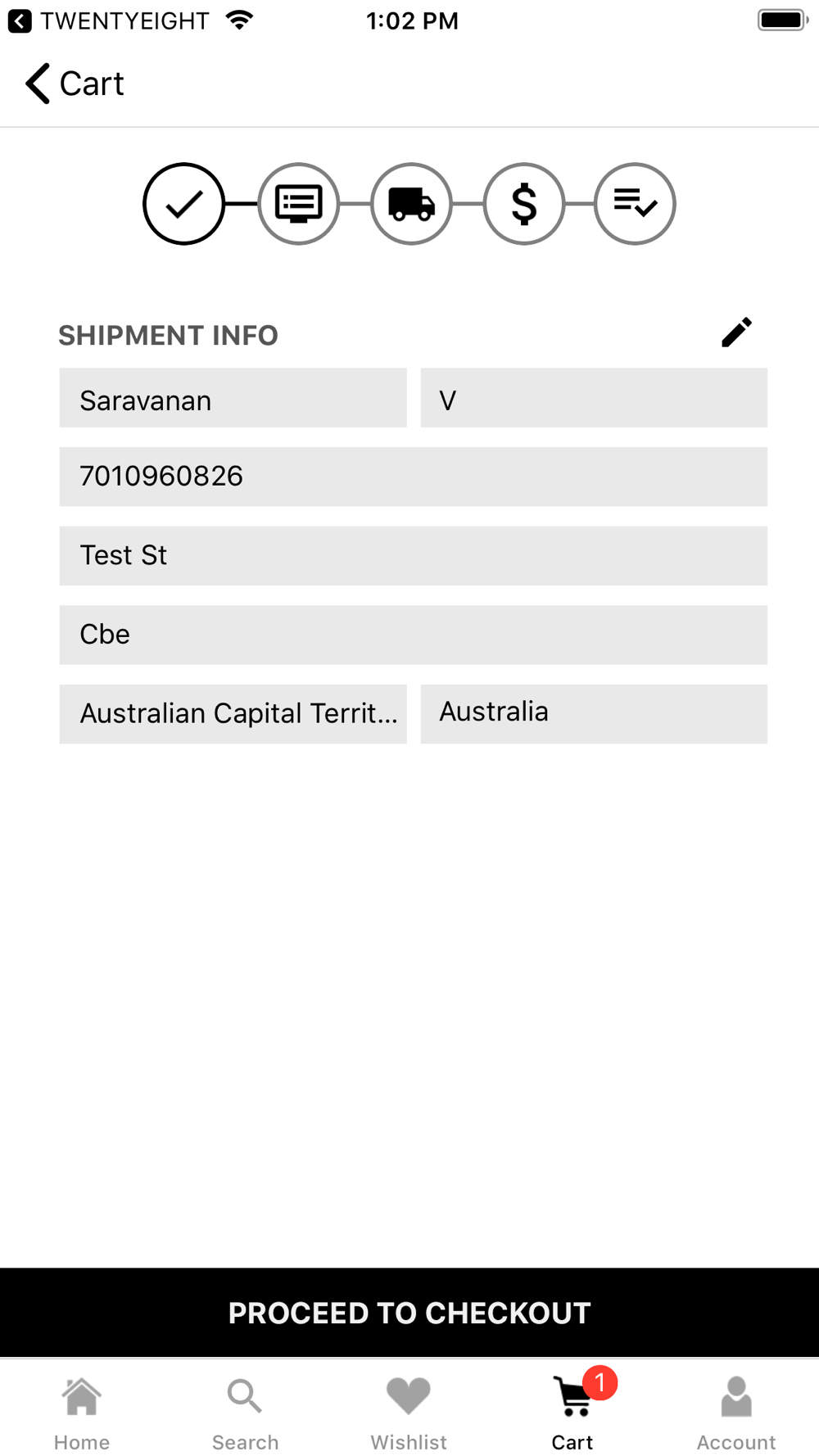Select the shipment info step icon
This screenshot has width=819, height=1456.
(x=298, y=204)
